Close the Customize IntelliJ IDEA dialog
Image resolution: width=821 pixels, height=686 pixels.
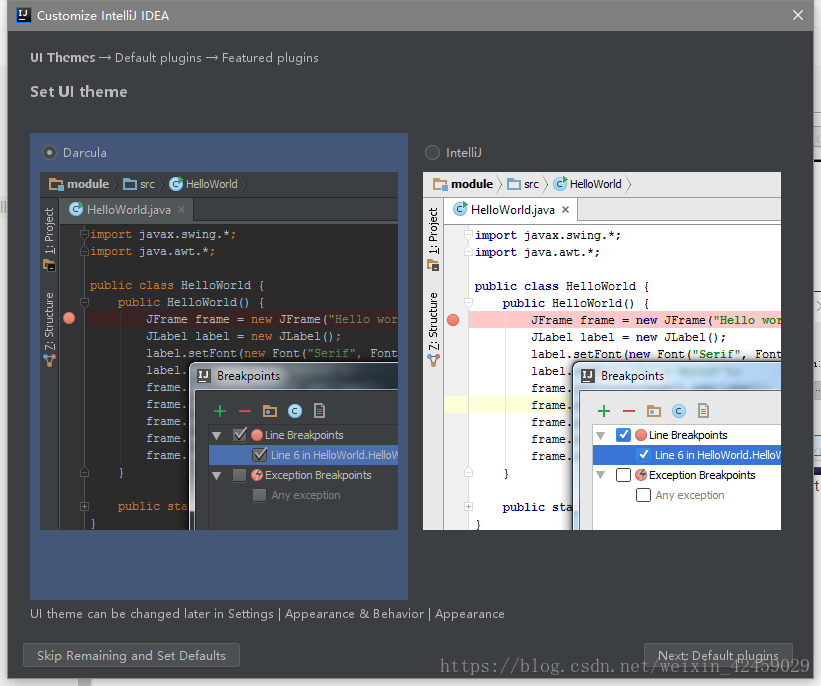tap(797, 15)
